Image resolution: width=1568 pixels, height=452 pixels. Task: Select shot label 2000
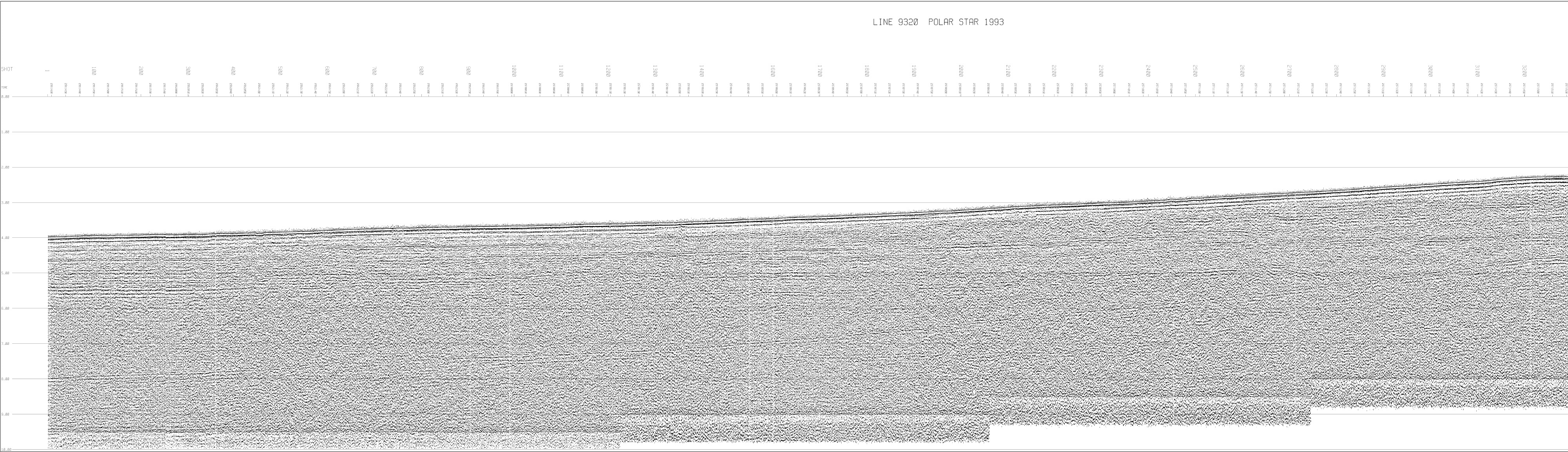961,71
